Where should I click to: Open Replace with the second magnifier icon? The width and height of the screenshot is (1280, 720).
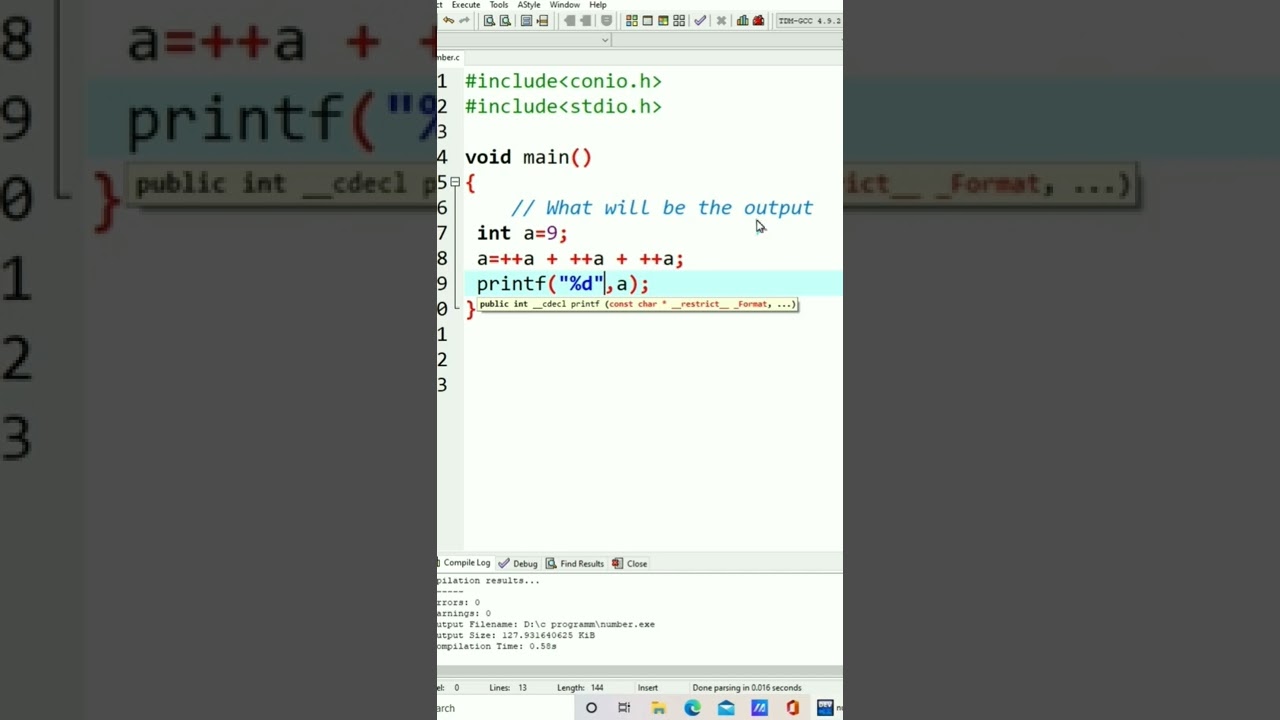(505, 20)
